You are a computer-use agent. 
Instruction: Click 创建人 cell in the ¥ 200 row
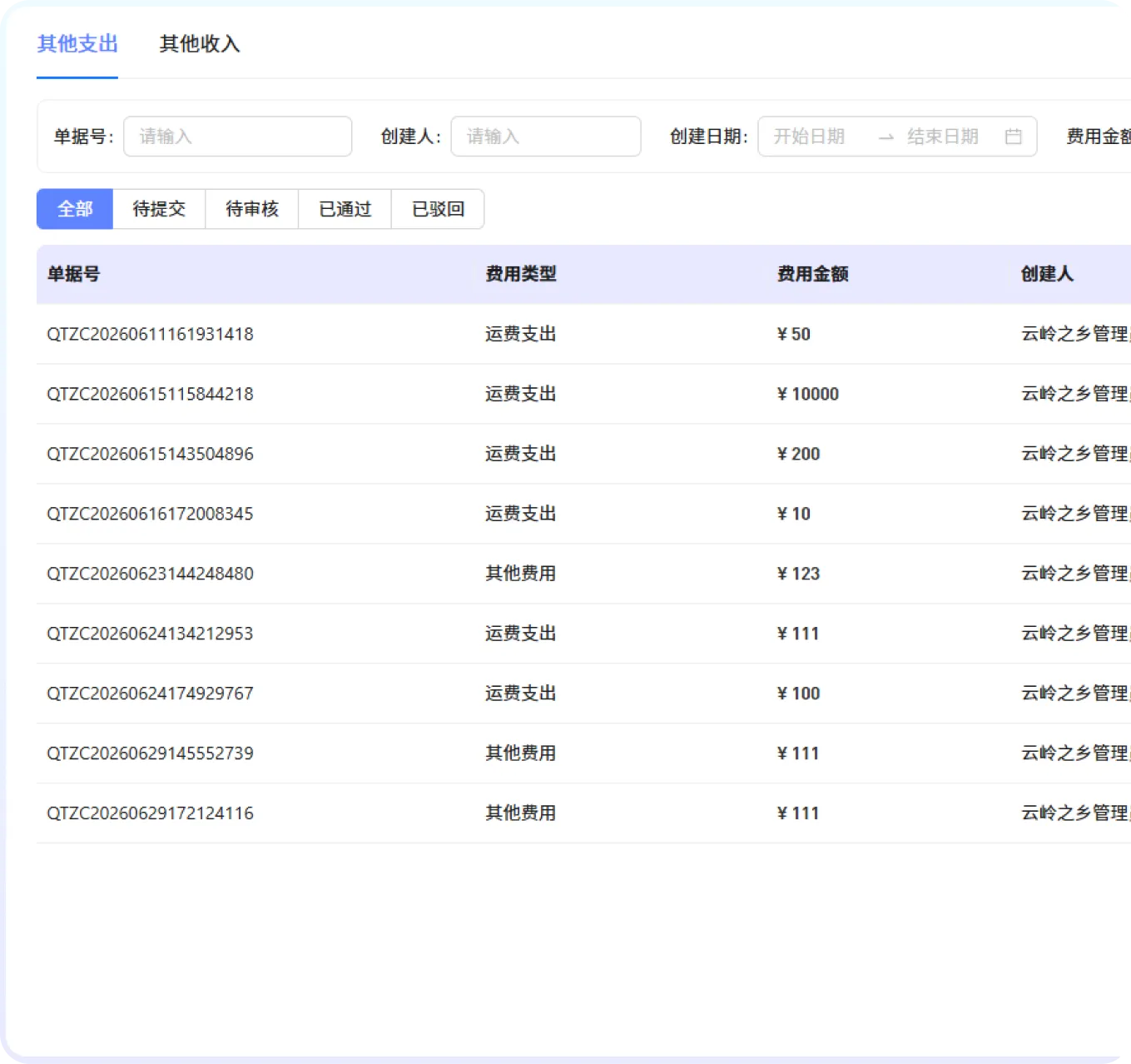(1075, 454)
